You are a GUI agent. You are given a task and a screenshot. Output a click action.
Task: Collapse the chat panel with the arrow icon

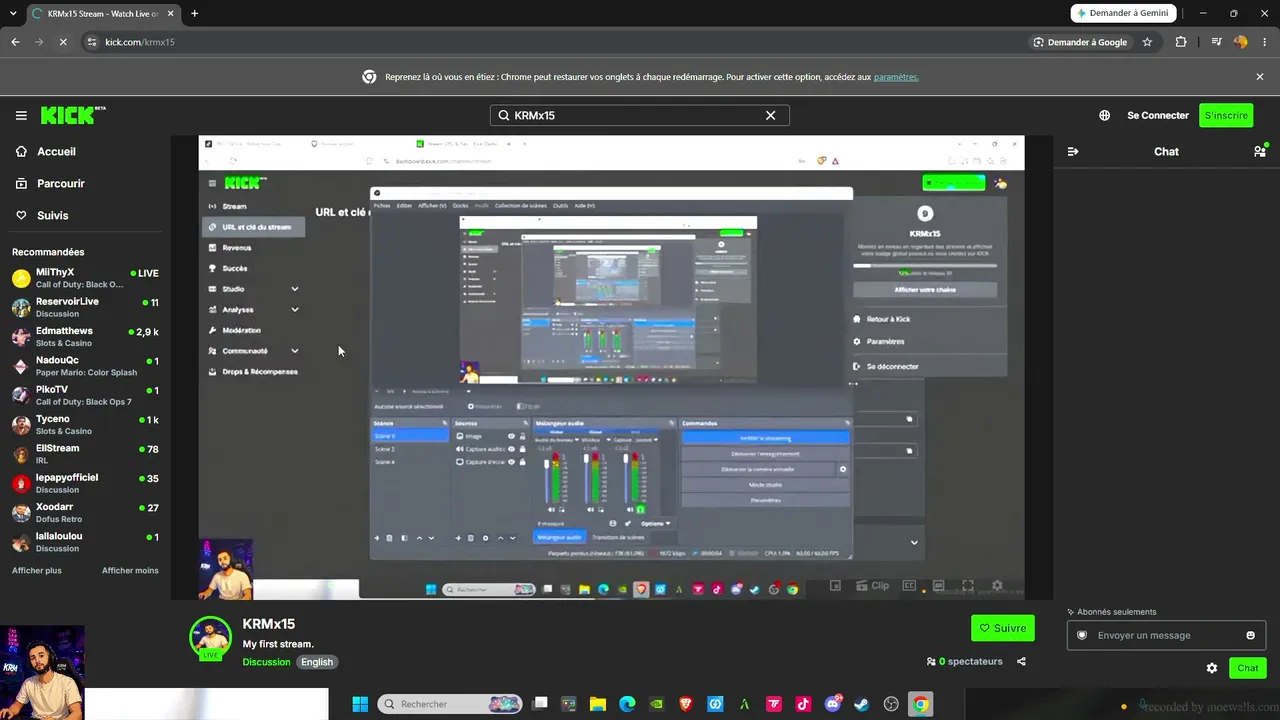coord(1073,151)
